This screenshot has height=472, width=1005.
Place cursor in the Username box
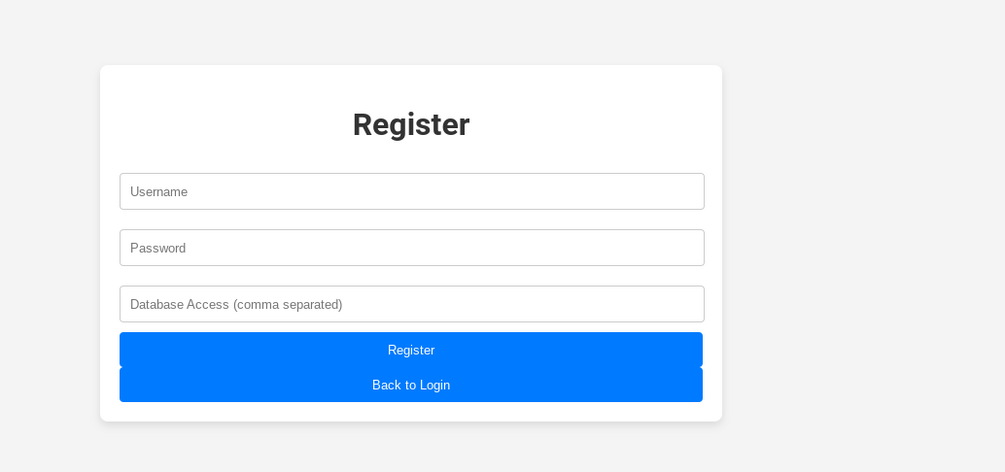click(x=411, y=191)
